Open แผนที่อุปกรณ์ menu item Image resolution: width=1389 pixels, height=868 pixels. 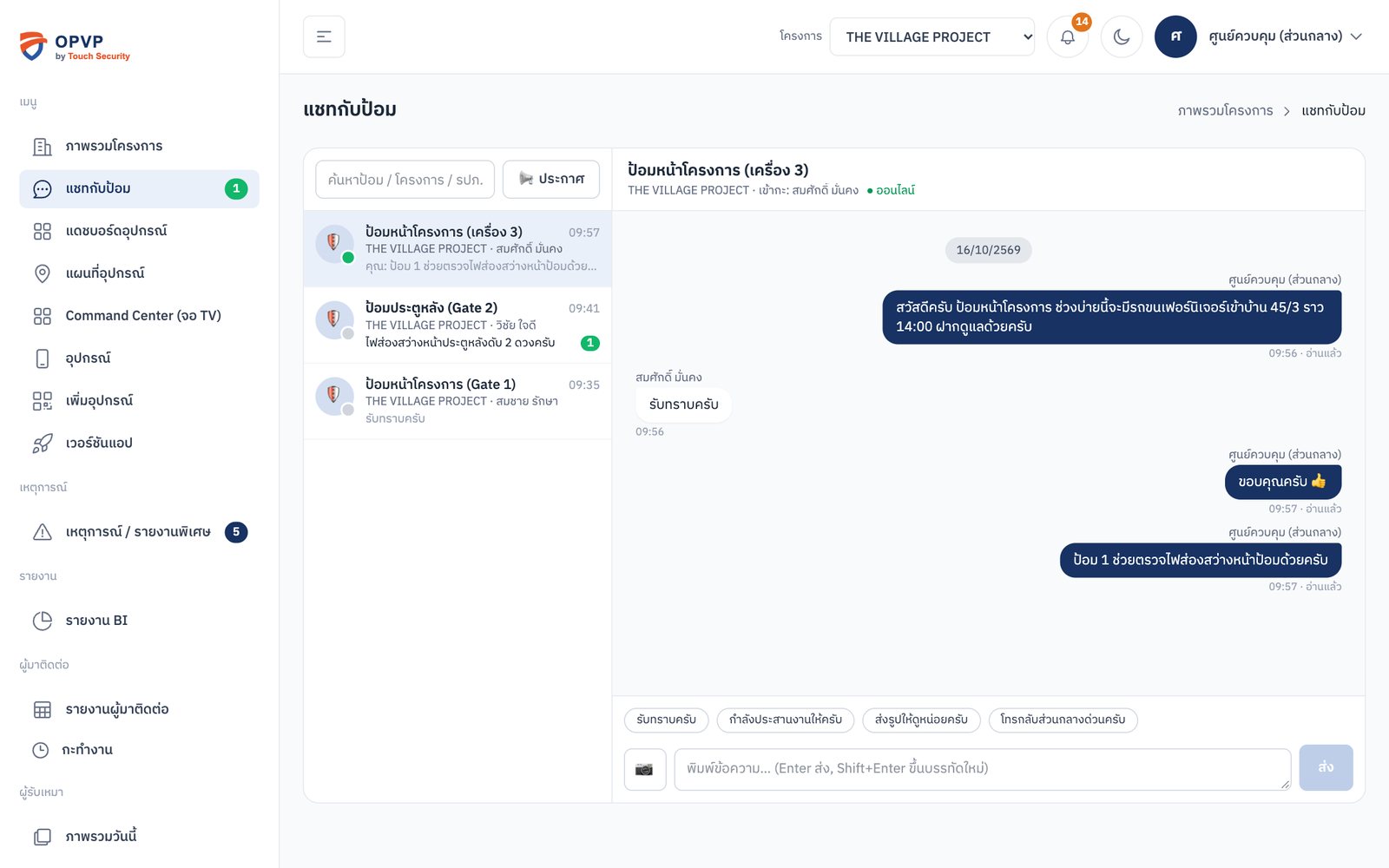pos(139,273)
